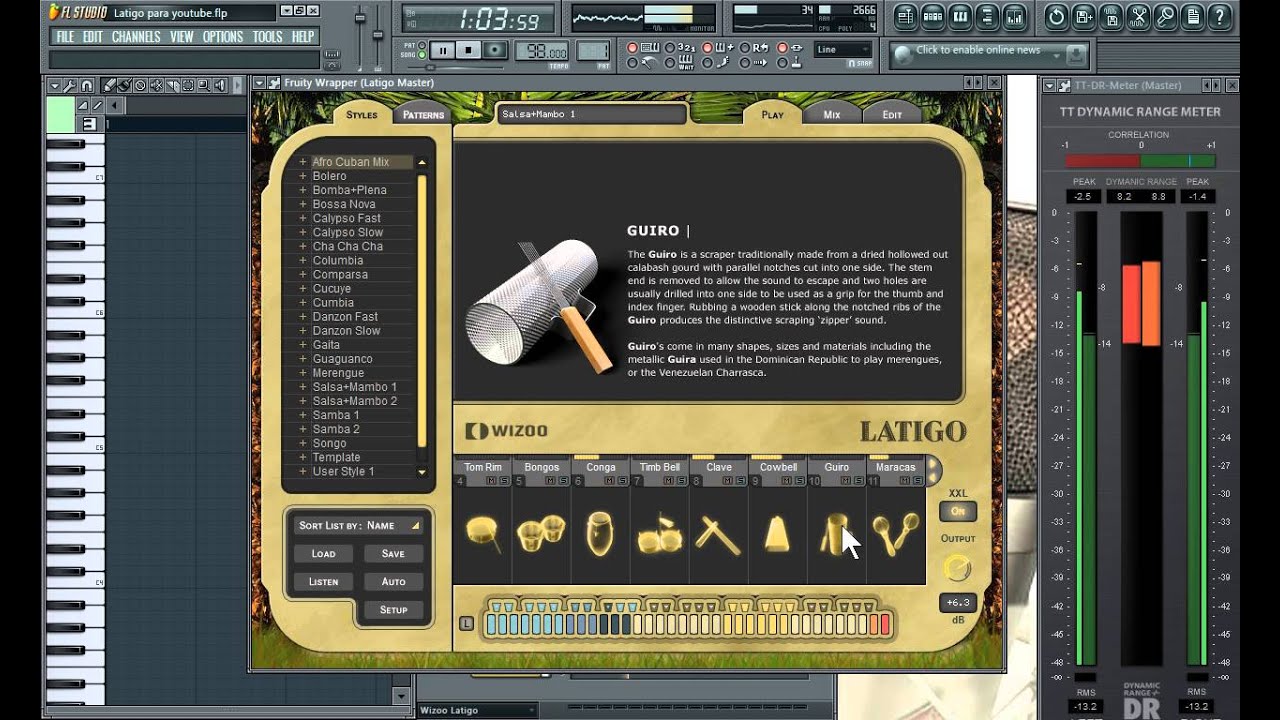Mute the Cowbell track

(787, 480)
